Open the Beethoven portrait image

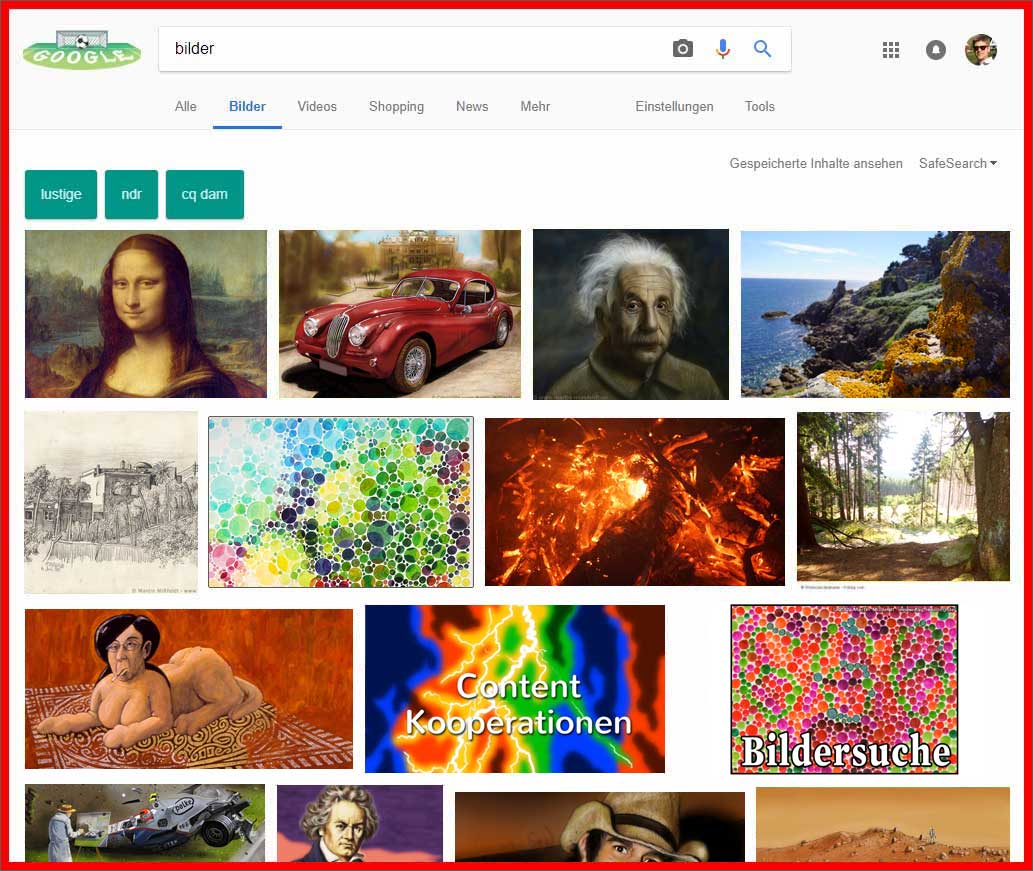pyautogui.click(x=360, y=824)
